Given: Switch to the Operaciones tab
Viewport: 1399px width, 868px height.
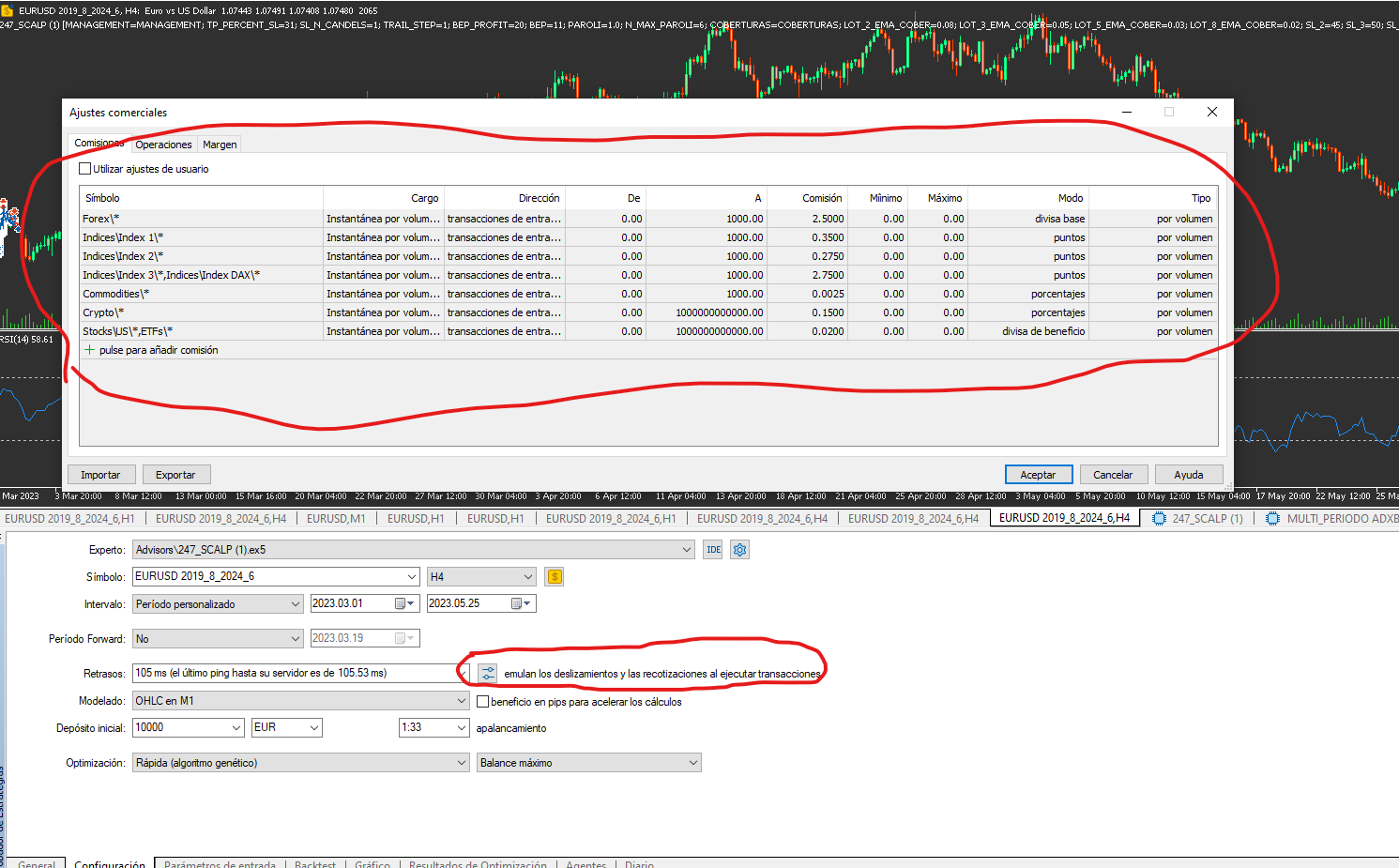Looking at the screenshot, I should pyautogui.click(x=163, y=145).
